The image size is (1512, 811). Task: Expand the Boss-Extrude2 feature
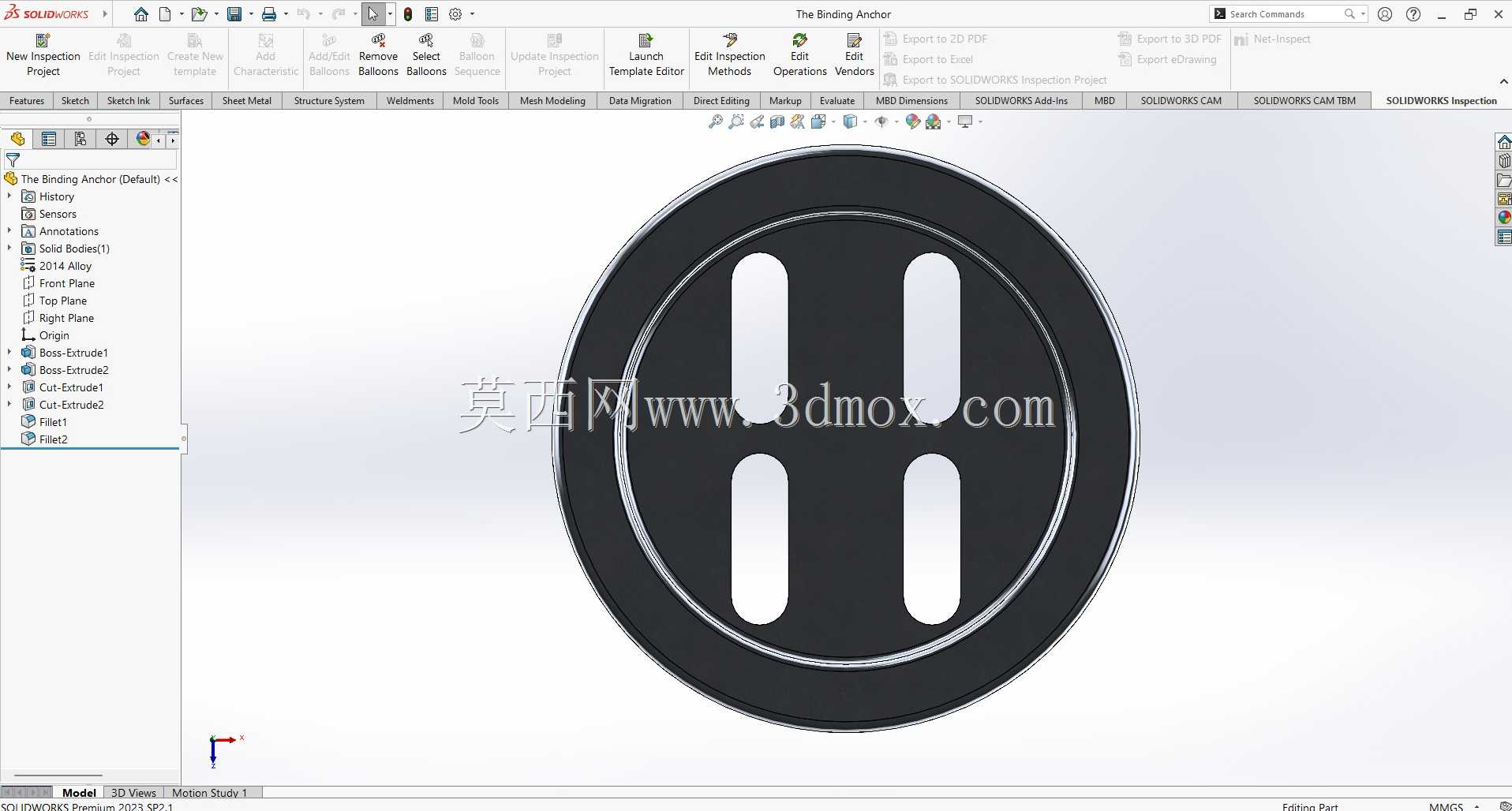9,369
